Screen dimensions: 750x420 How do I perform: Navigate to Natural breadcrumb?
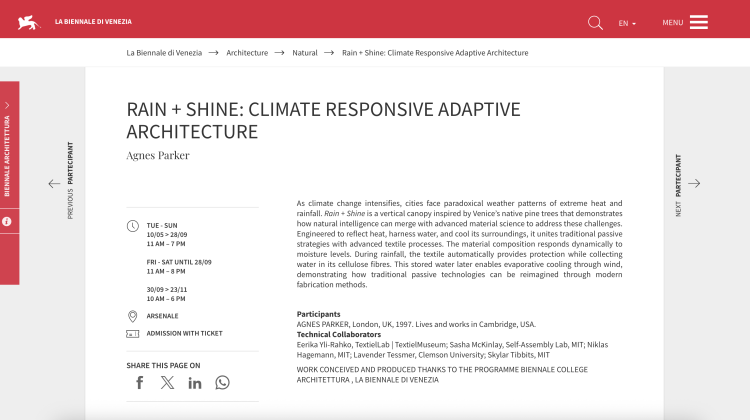pyautogui.click(x=305, y=52)
